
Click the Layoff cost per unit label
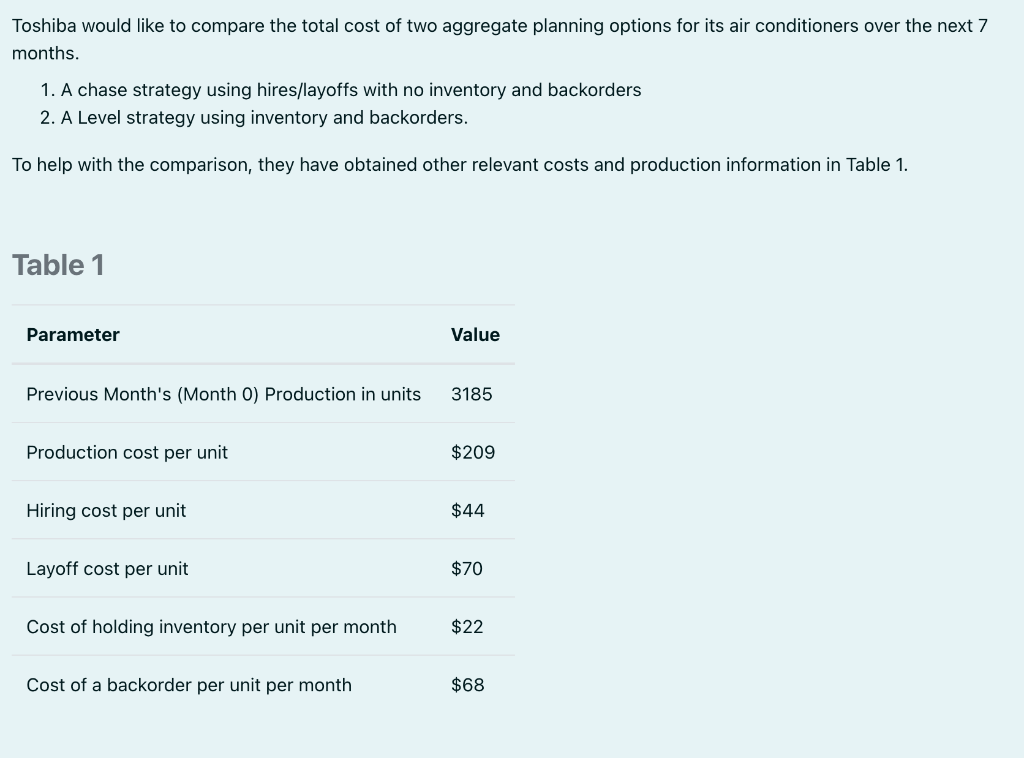pyautogui.click(x=107, y=569)
